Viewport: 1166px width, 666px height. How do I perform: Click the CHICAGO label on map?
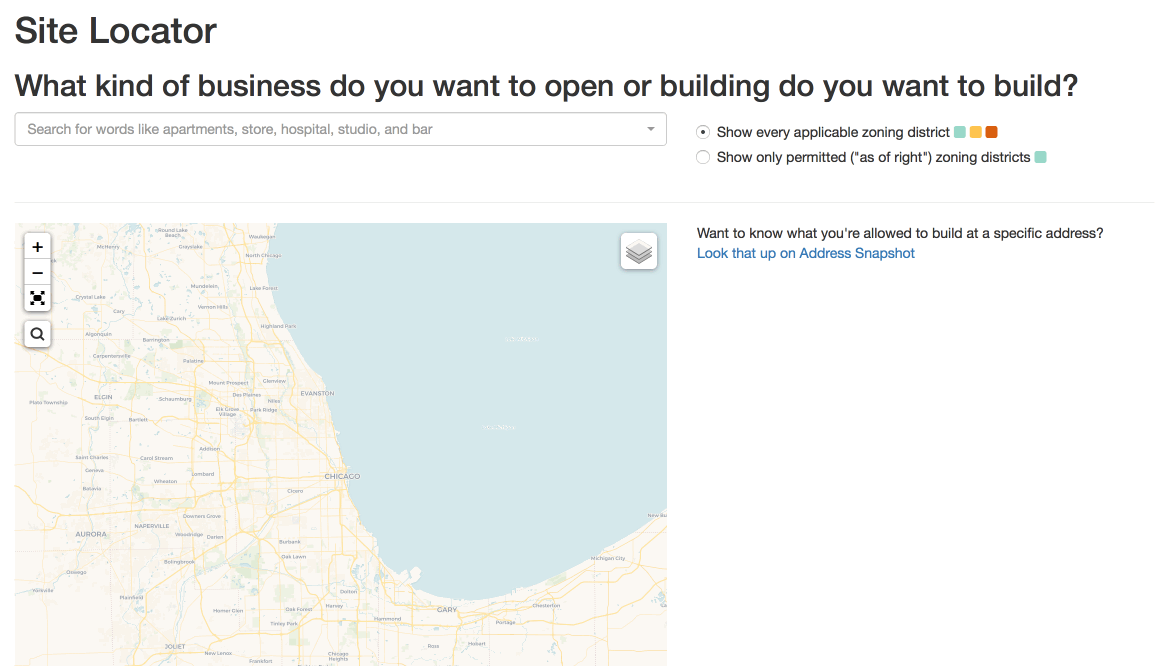(342, 476)
